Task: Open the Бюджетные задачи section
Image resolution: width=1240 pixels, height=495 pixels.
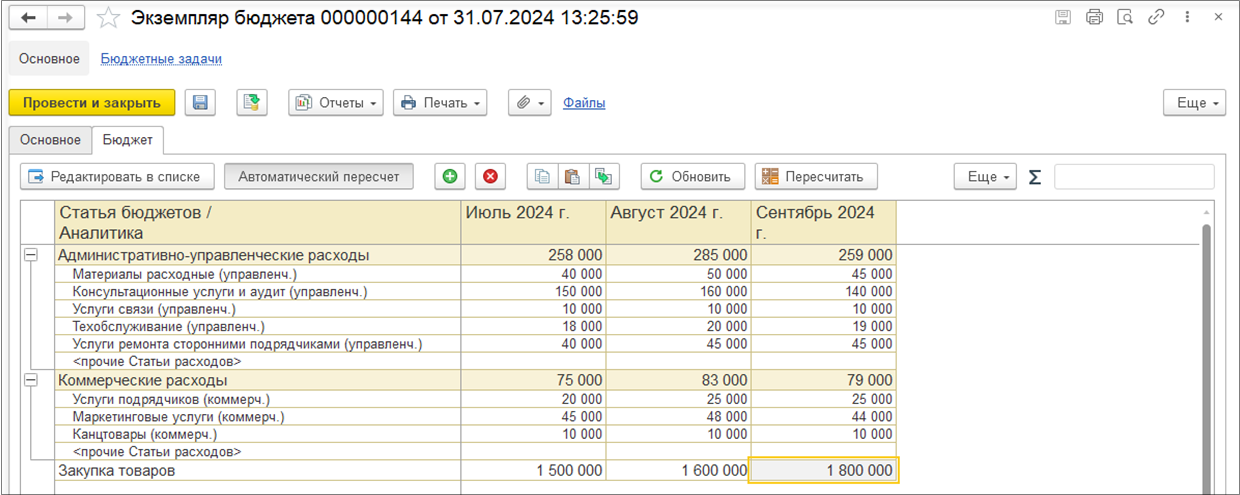Action: 161,59
